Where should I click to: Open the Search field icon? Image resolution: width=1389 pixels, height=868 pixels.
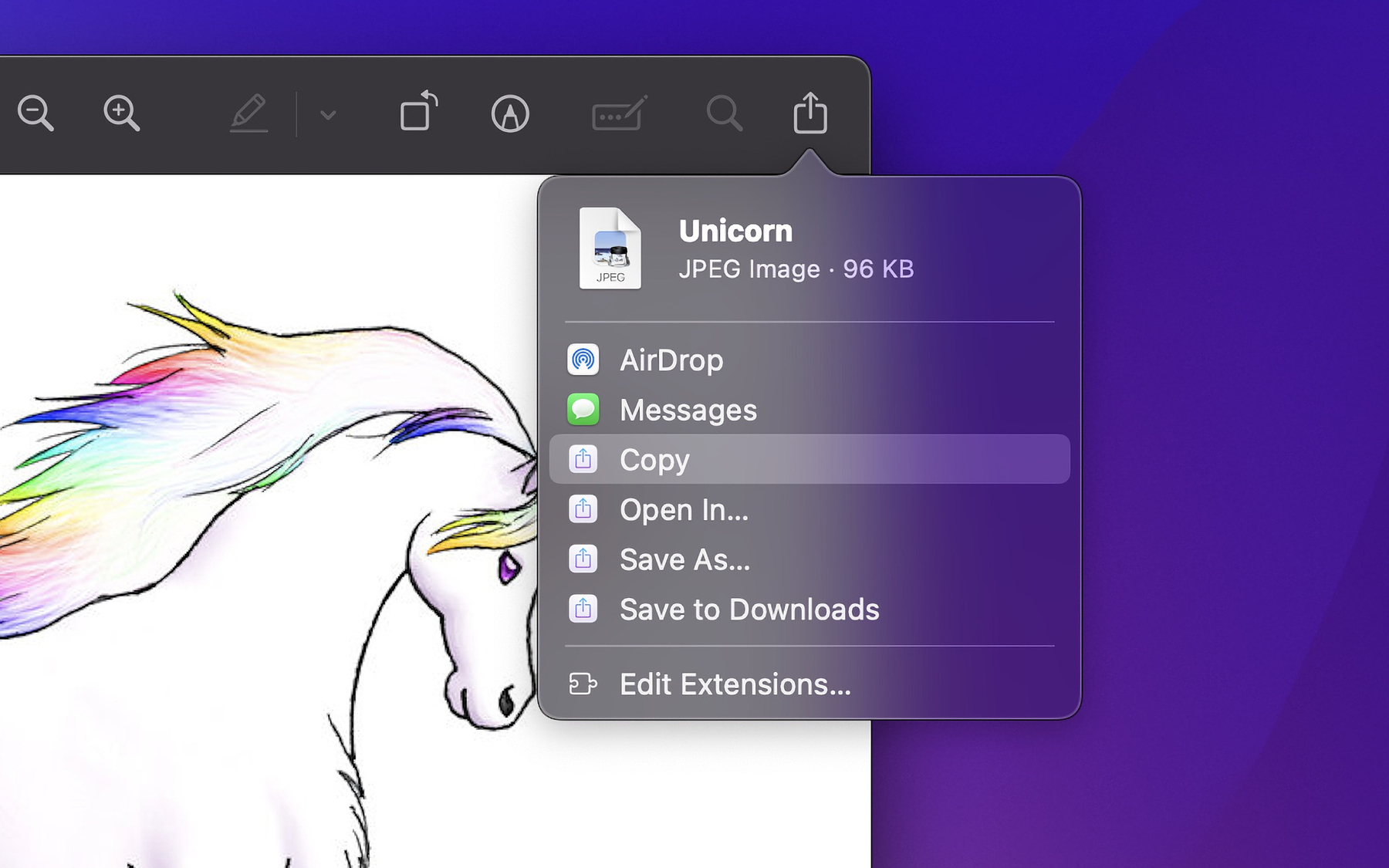click(724, 113)
